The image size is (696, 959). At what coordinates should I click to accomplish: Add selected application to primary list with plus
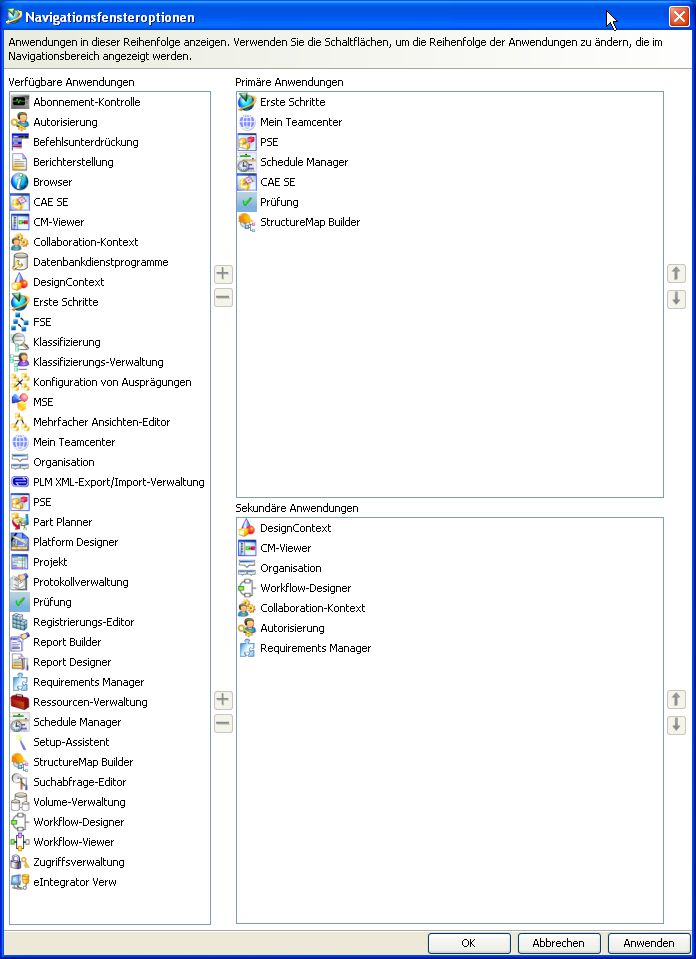(223, 273)
